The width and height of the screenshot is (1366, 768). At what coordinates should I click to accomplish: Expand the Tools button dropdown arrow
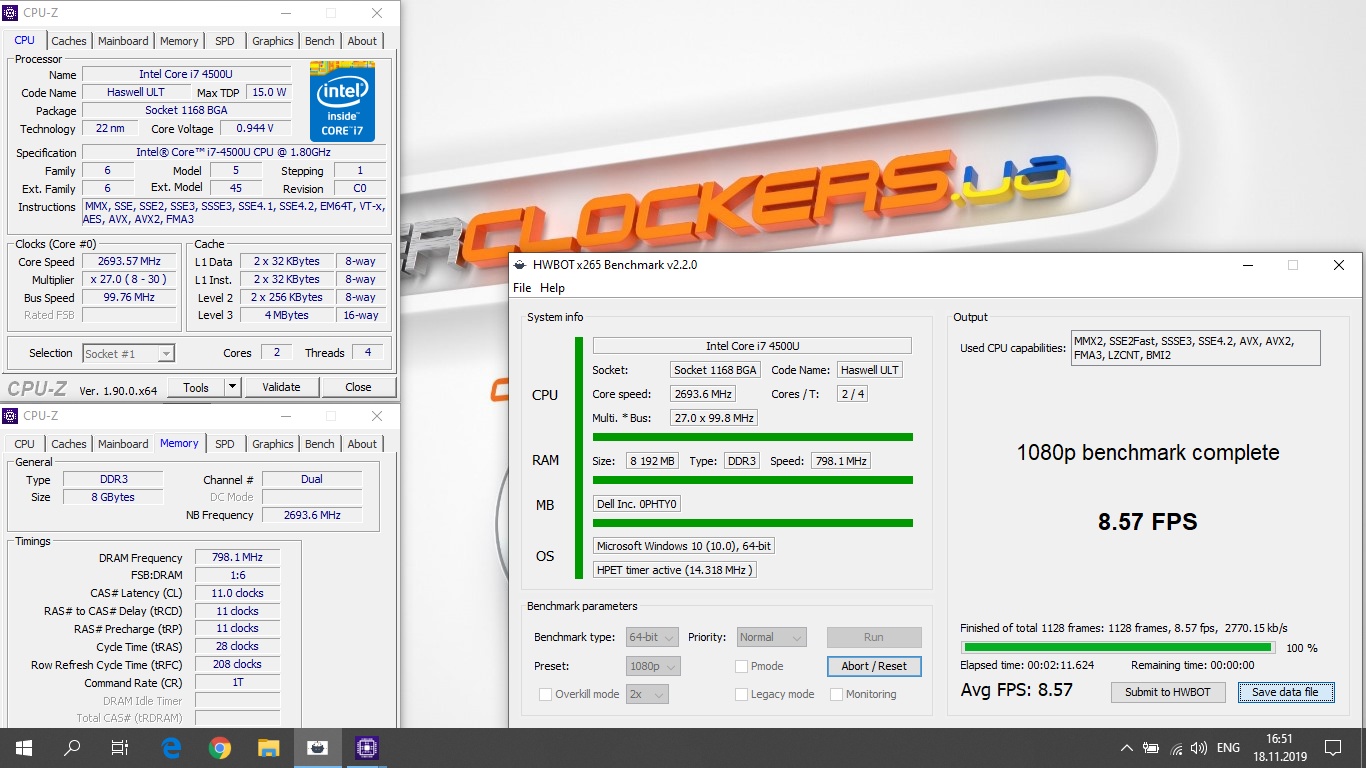click(x=232, y=387)
